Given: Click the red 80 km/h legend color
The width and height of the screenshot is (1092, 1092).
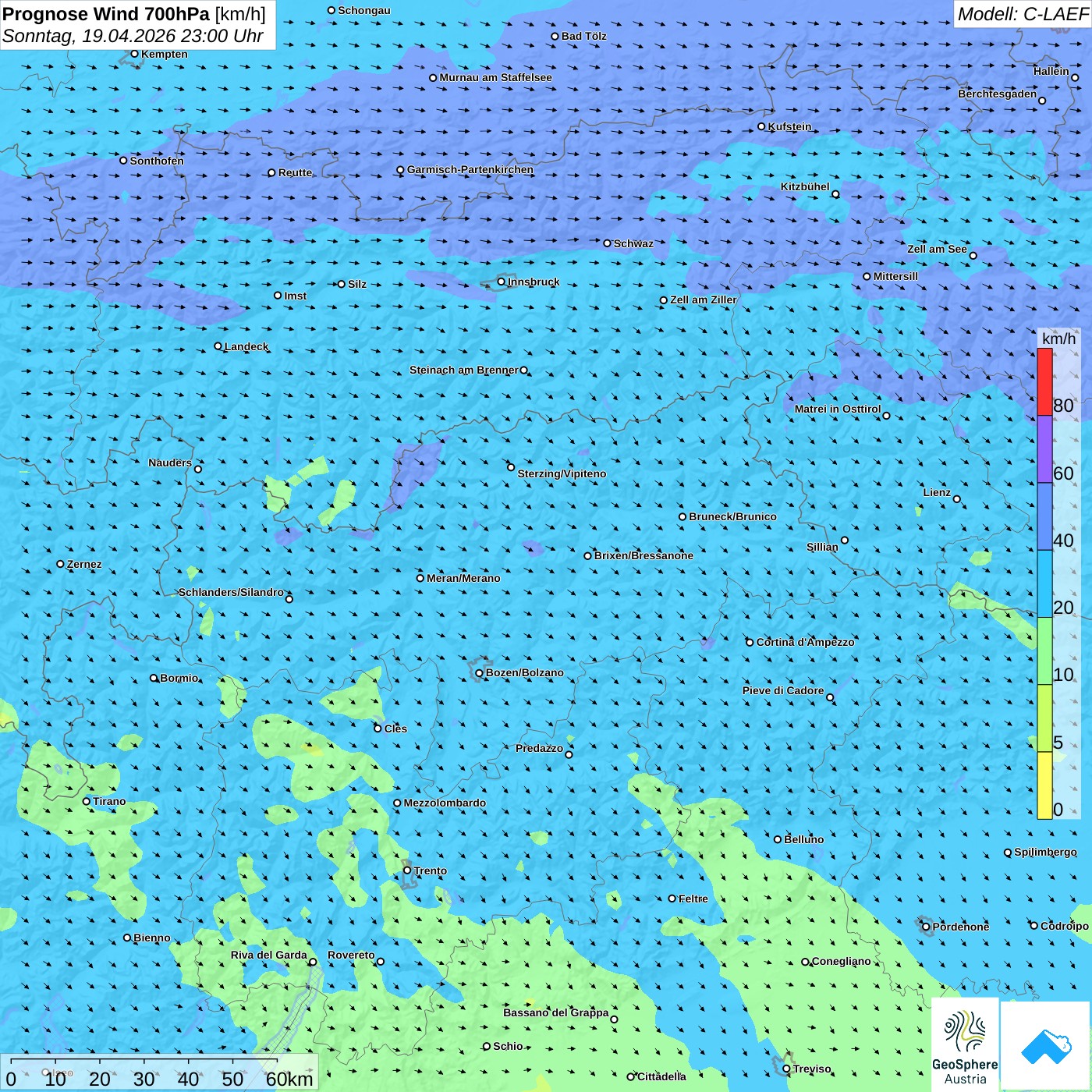Looking at the screenshot, I should click(1044, 381).
